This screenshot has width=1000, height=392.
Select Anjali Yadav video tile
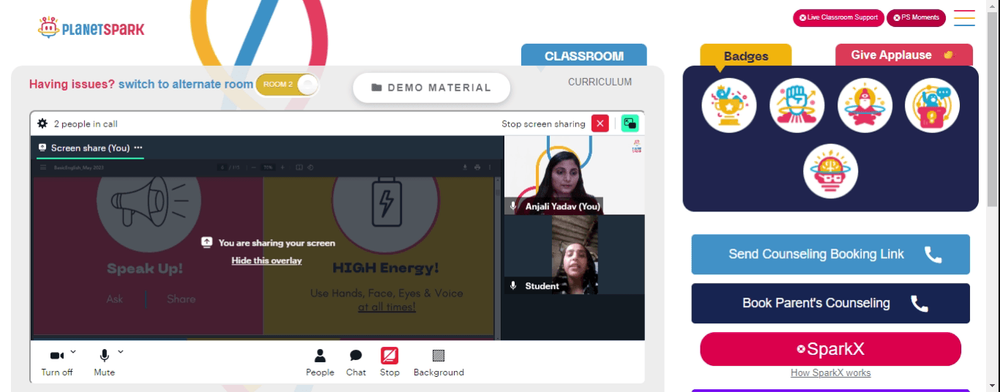pos(574,175)
